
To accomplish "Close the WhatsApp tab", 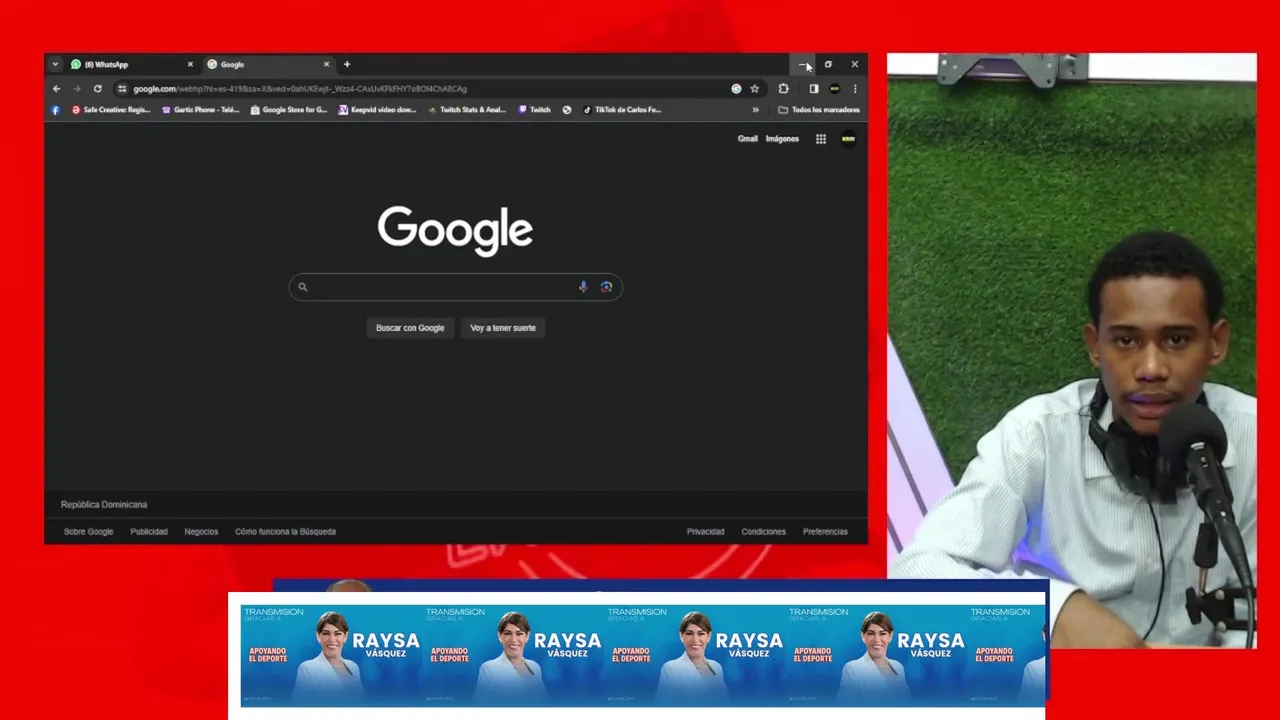I will pyautogui.click(x=190, y=64).
